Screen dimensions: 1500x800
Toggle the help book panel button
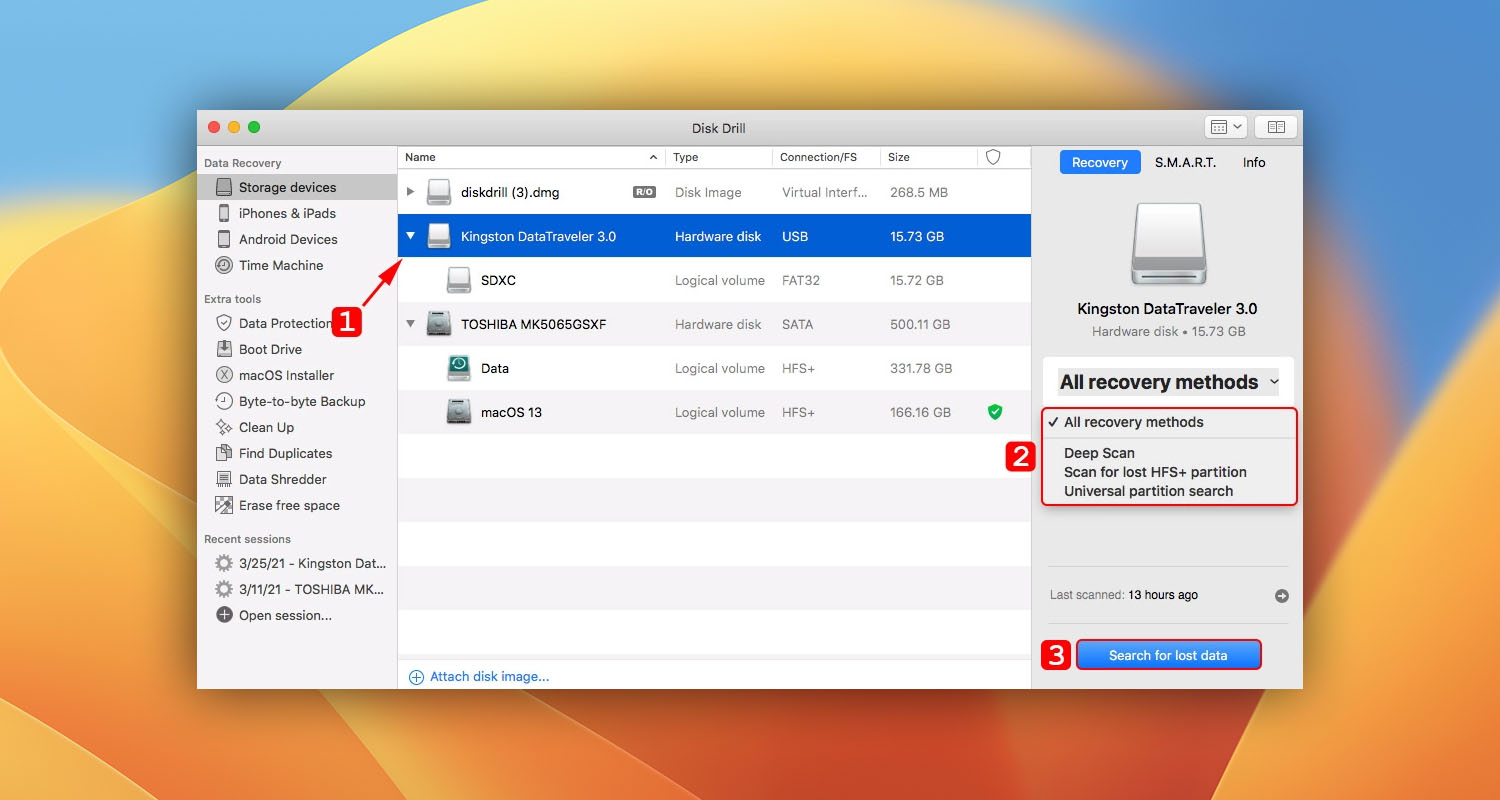click(x=1275, y=127)
